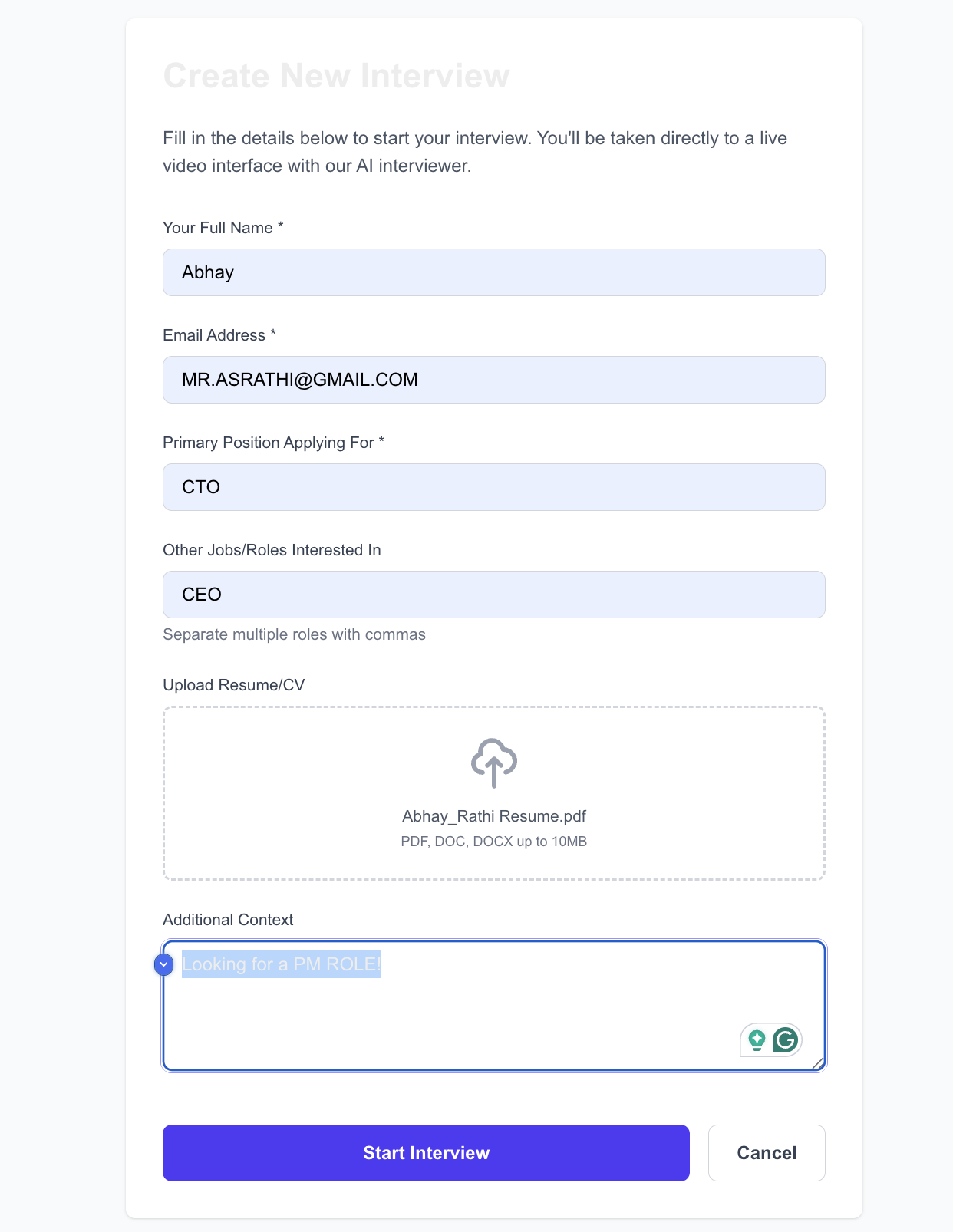Viewport: 953px width, 1232px height.
Task: Open the Grammarly G icon
Action: click(786, 1040)
